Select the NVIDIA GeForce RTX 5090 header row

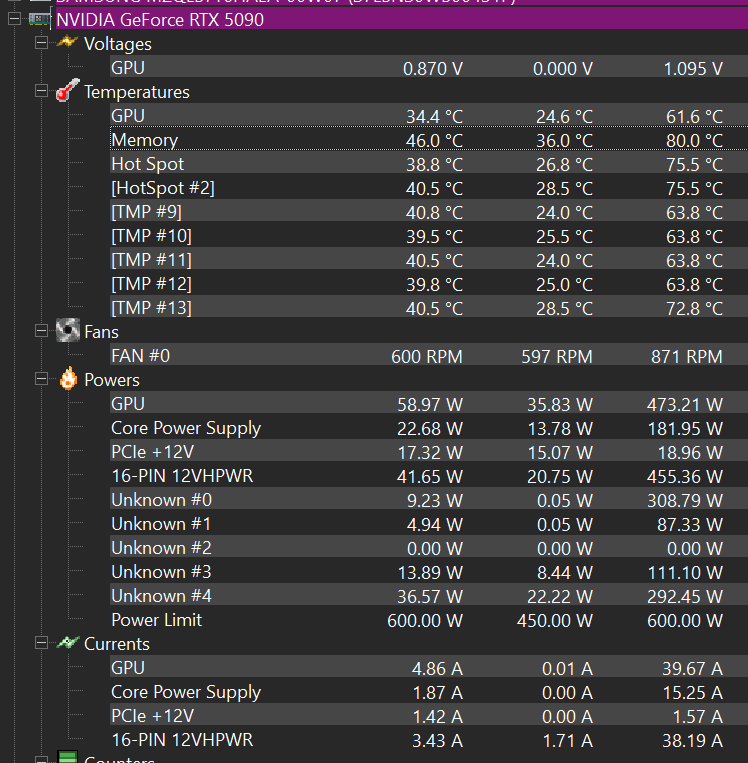click(x=402, y=19)
